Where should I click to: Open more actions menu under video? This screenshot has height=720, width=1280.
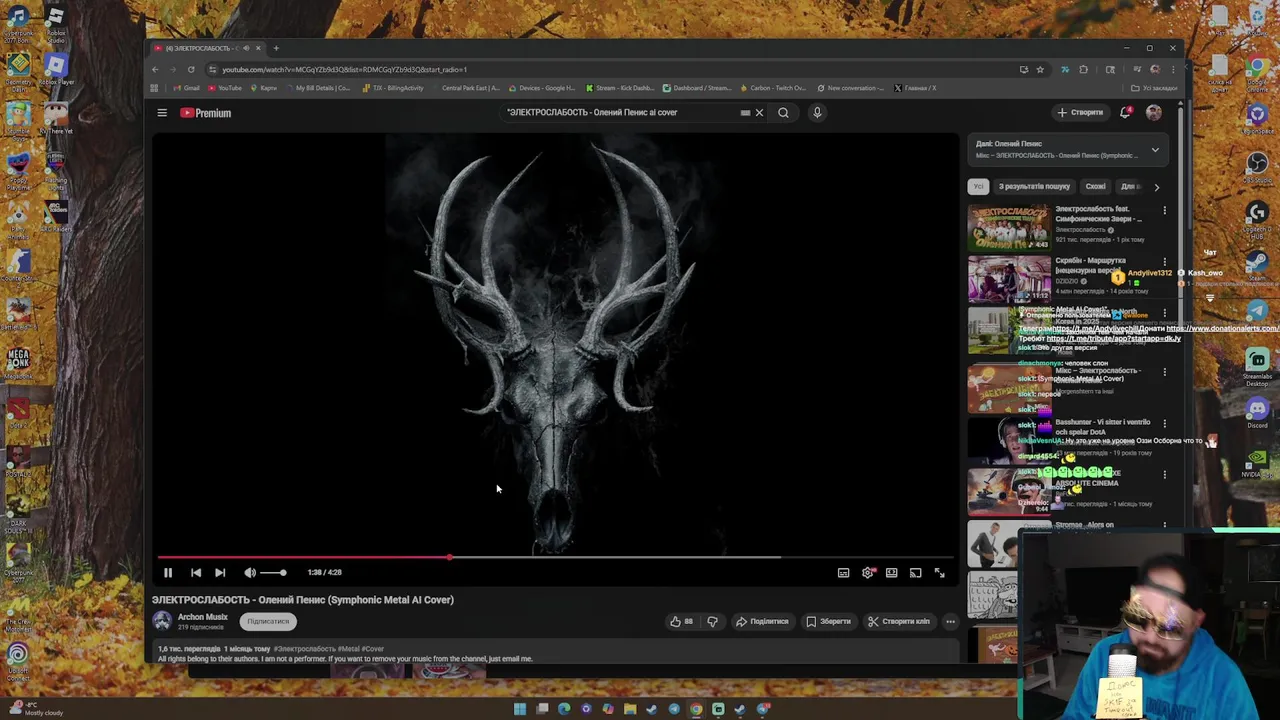click(x=950, y=621)
